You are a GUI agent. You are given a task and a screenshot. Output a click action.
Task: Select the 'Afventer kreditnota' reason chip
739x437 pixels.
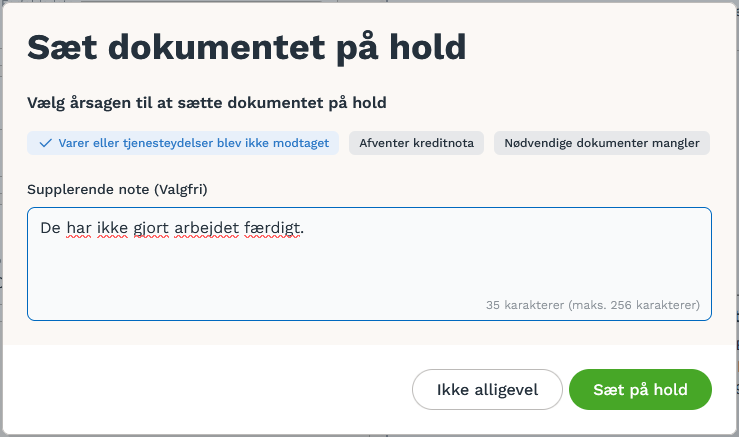tap(416, 143)
